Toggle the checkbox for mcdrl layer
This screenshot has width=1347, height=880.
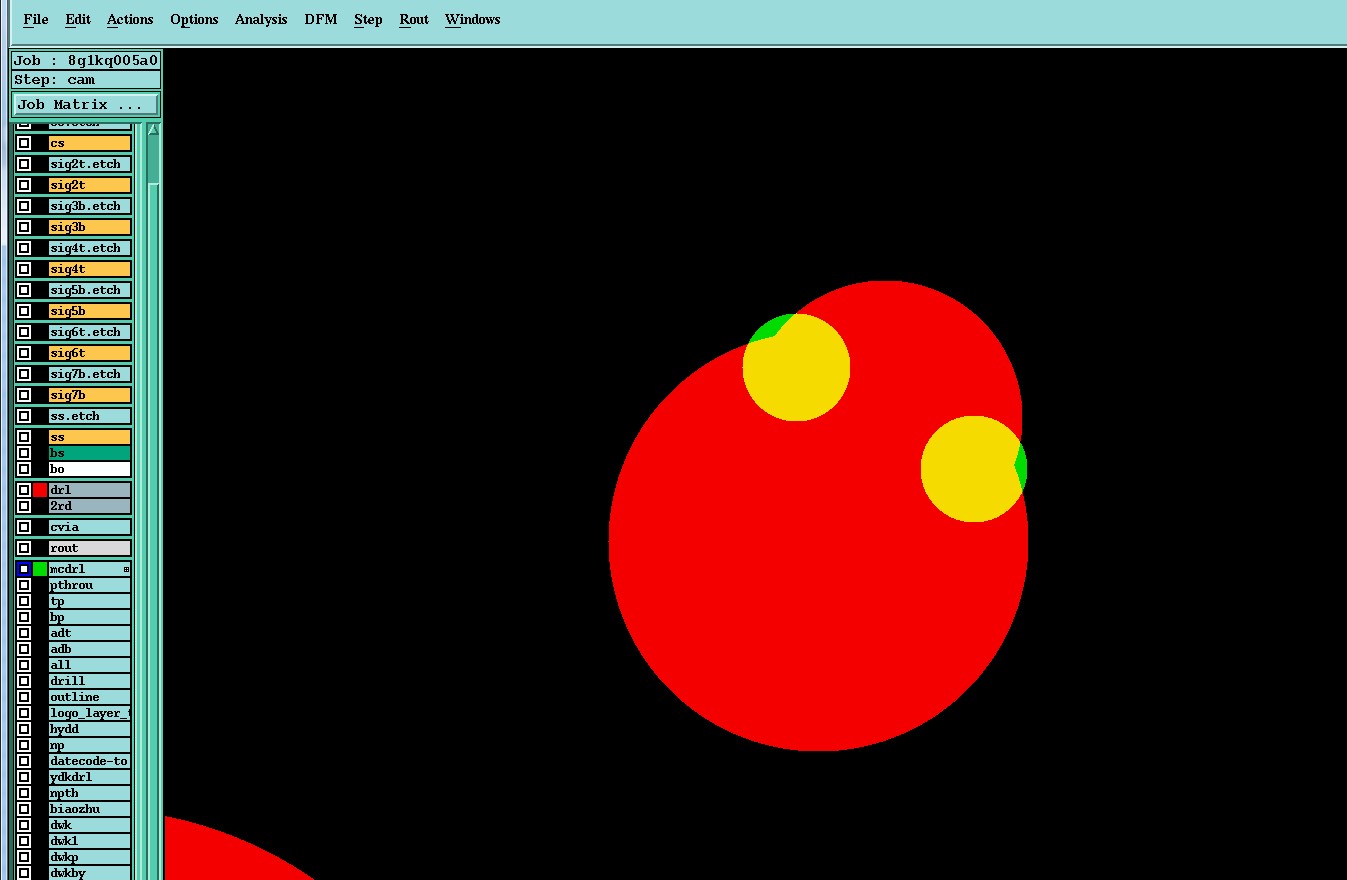coord(24,569)
